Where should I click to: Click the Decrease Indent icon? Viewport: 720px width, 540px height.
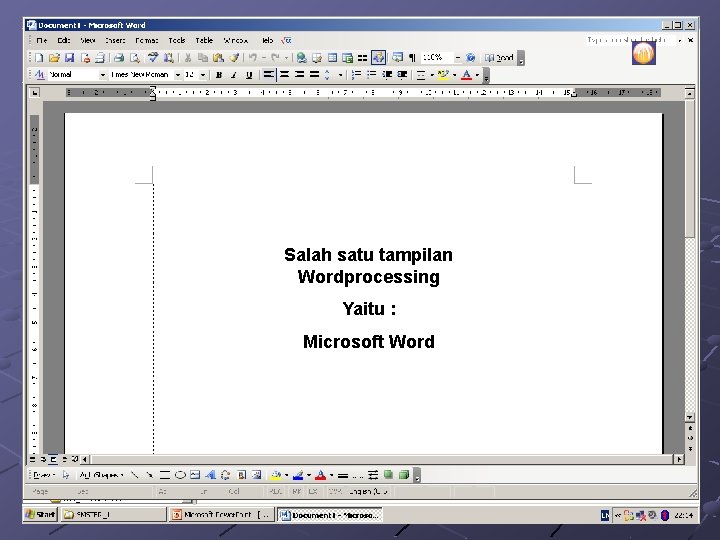coord(387,74)
